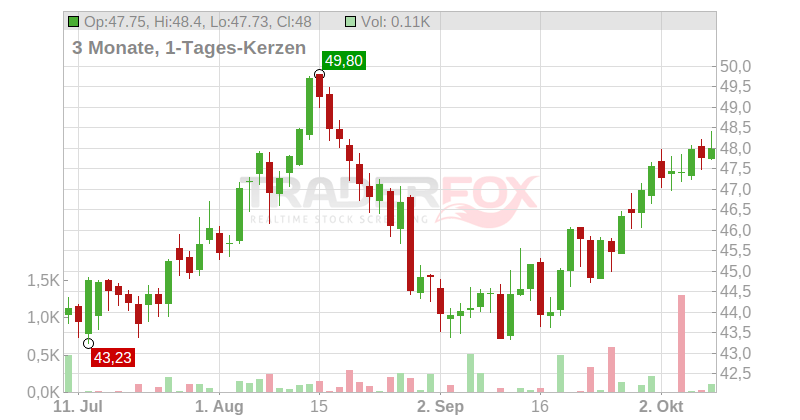Click the '3 Monate, 1-Tages-Kerzen' chart title
Screen dimensions: 800x420
click(189, 47)
